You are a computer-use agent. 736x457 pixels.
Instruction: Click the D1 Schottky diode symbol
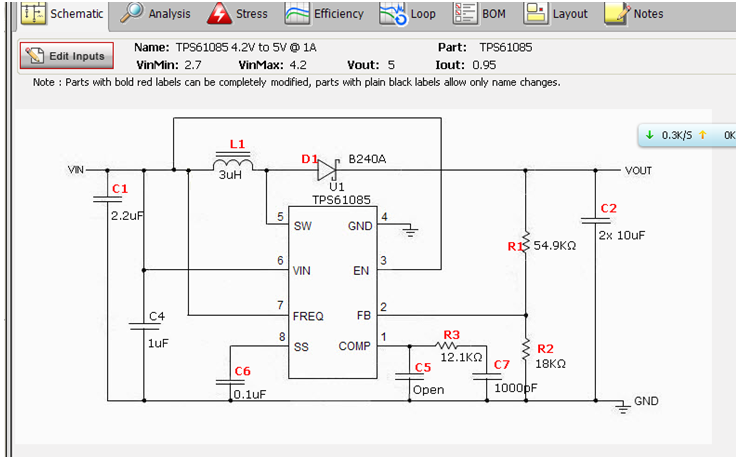coord(328,170)
